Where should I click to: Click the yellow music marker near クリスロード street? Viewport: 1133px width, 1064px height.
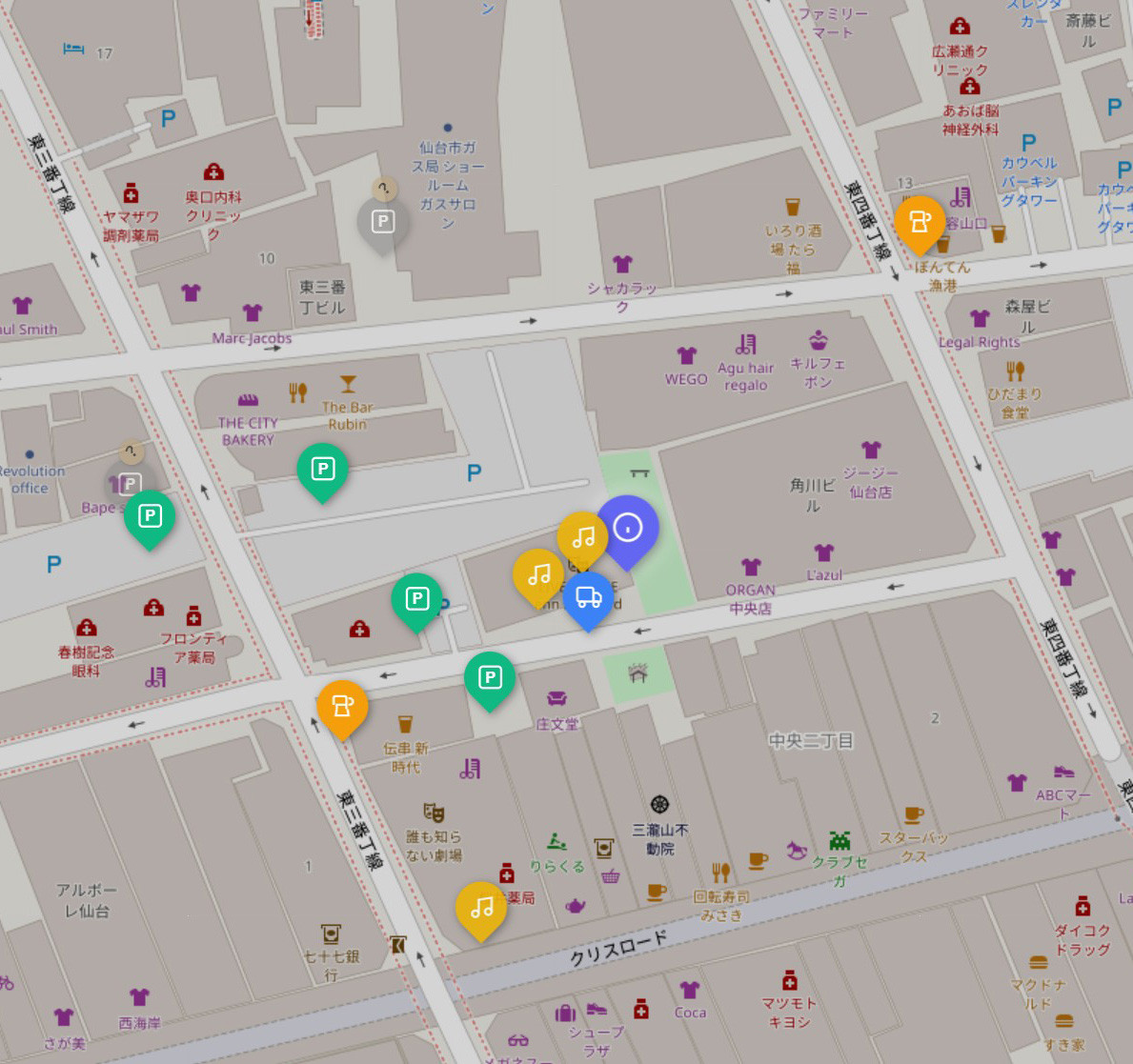click(x=480, y=912)
